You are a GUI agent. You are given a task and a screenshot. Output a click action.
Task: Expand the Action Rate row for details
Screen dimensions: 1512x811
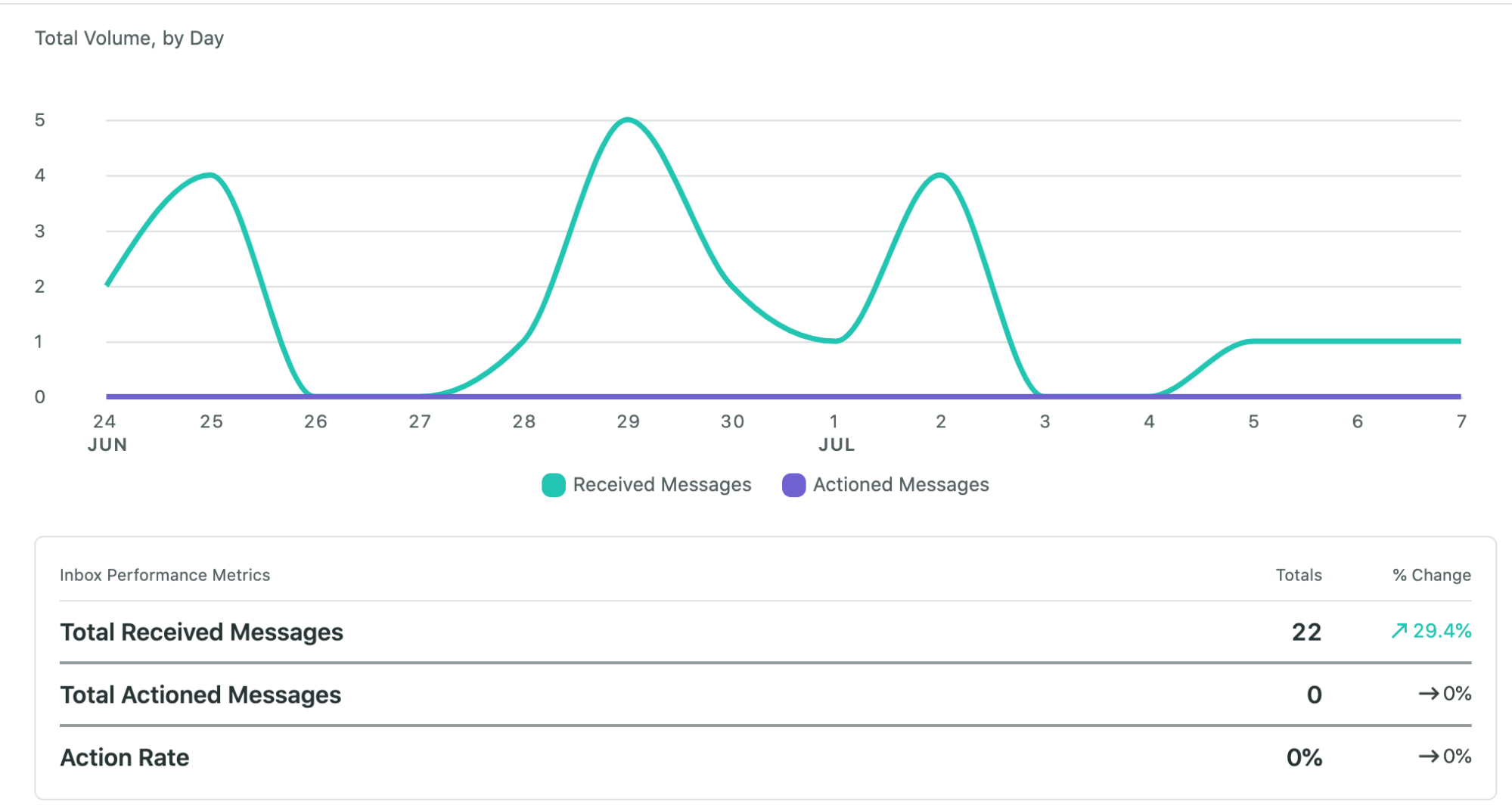[125, 756]
